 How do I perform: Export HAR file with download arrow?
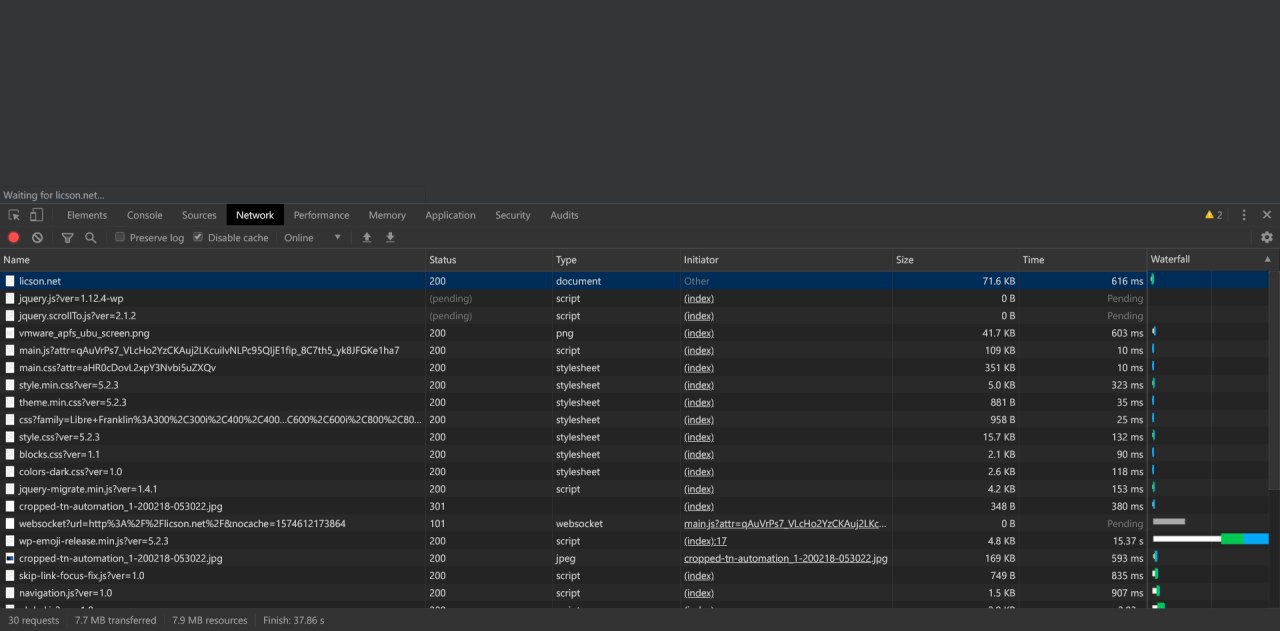(390, 238)
